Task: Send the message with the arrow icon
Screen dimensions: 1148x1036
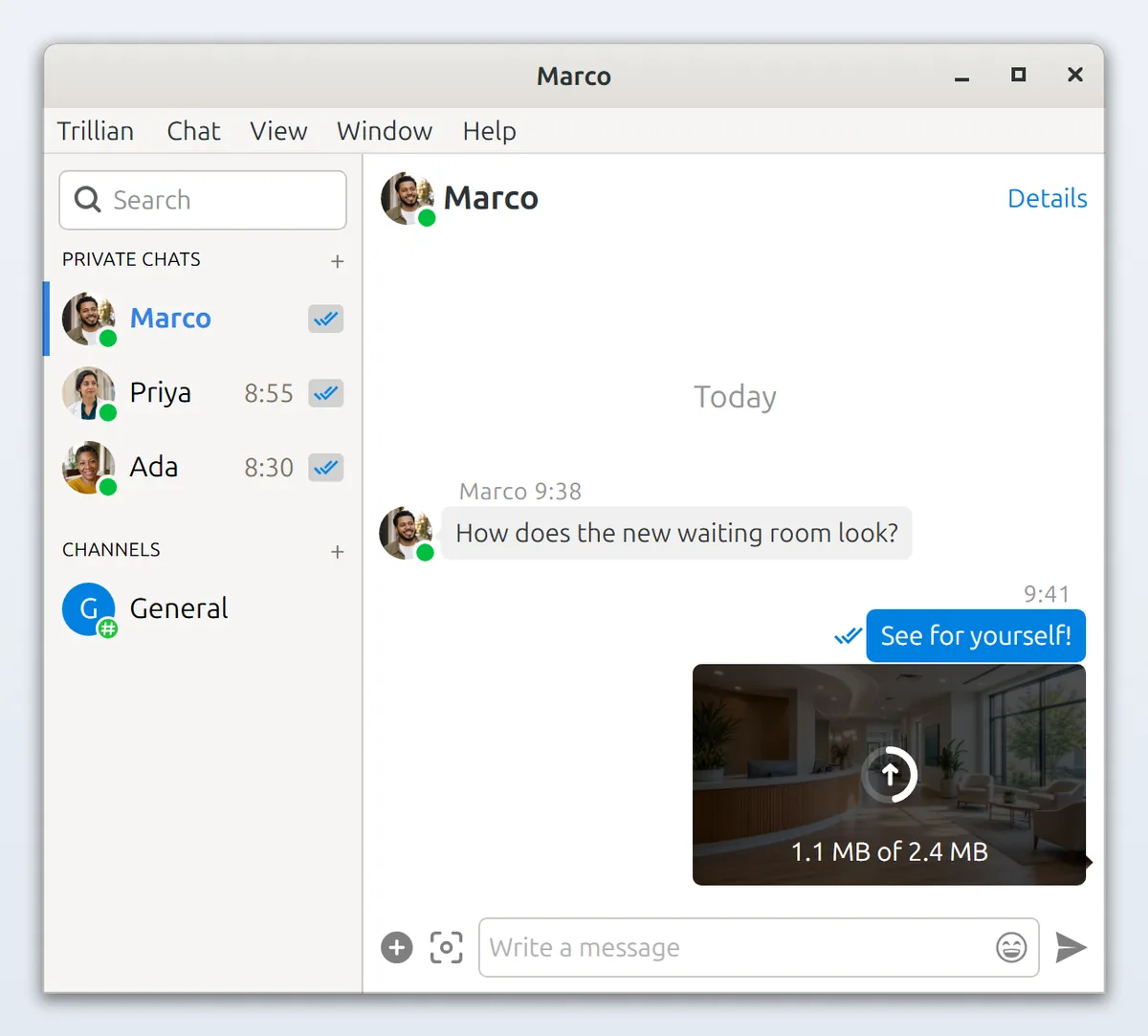Action: pos(1071,947)
